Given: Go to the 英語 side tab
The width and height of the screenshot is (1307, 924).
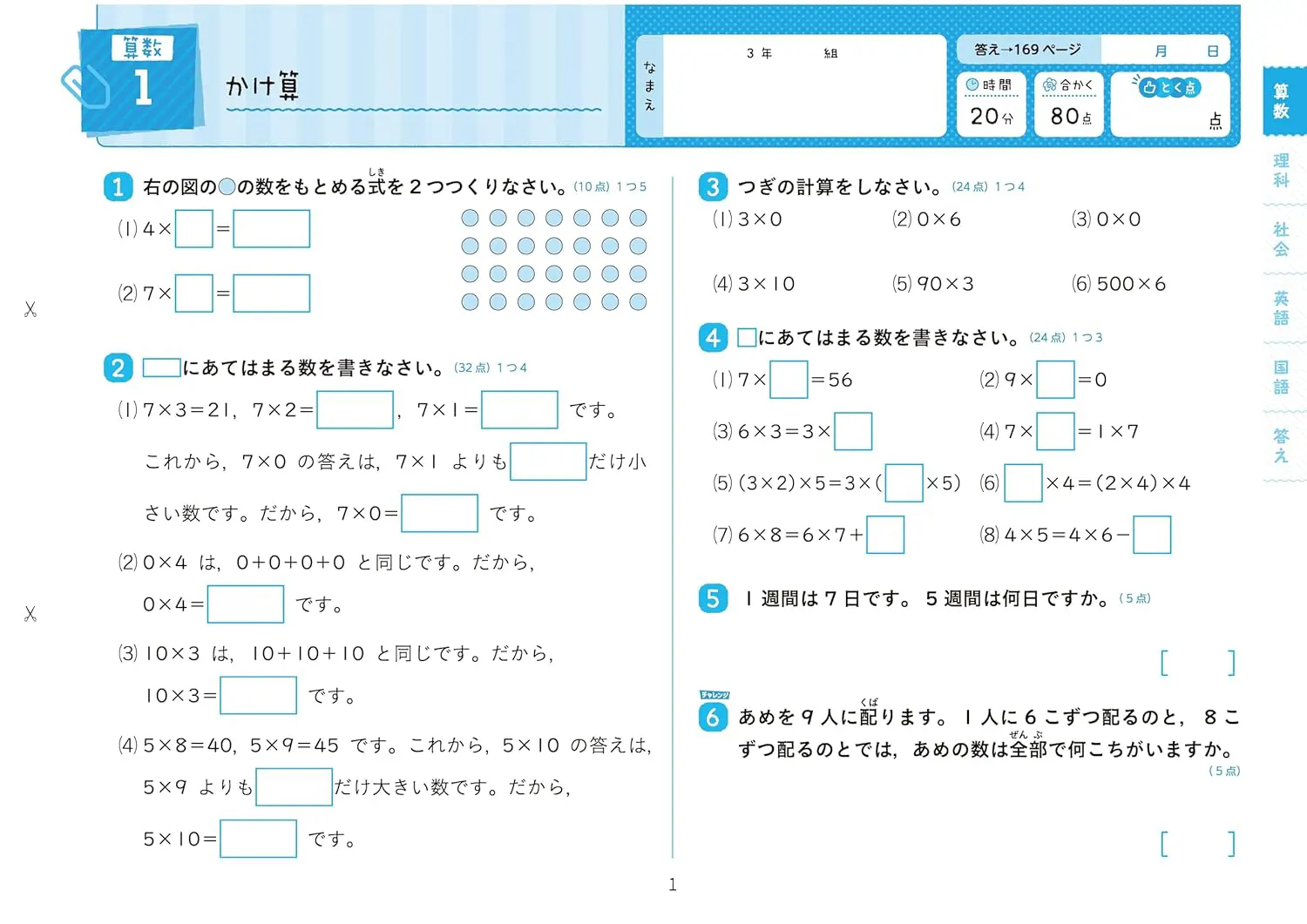Looking at the screenshot, I should point(1281,308).
